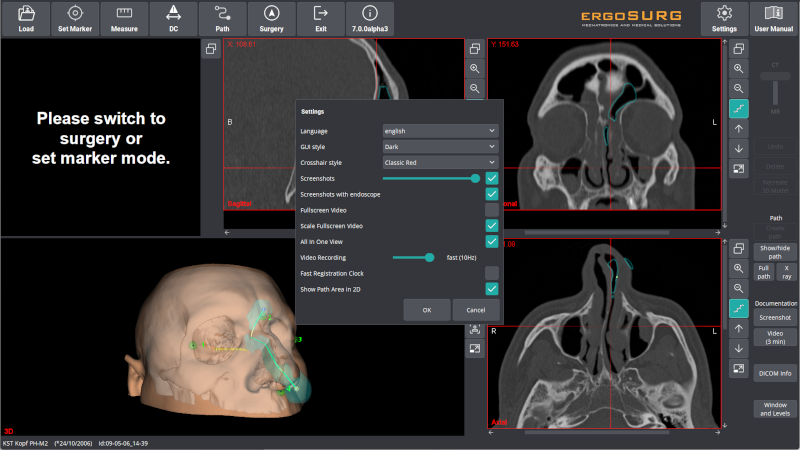Open the Crosshair style dropdown

[440, 162]
